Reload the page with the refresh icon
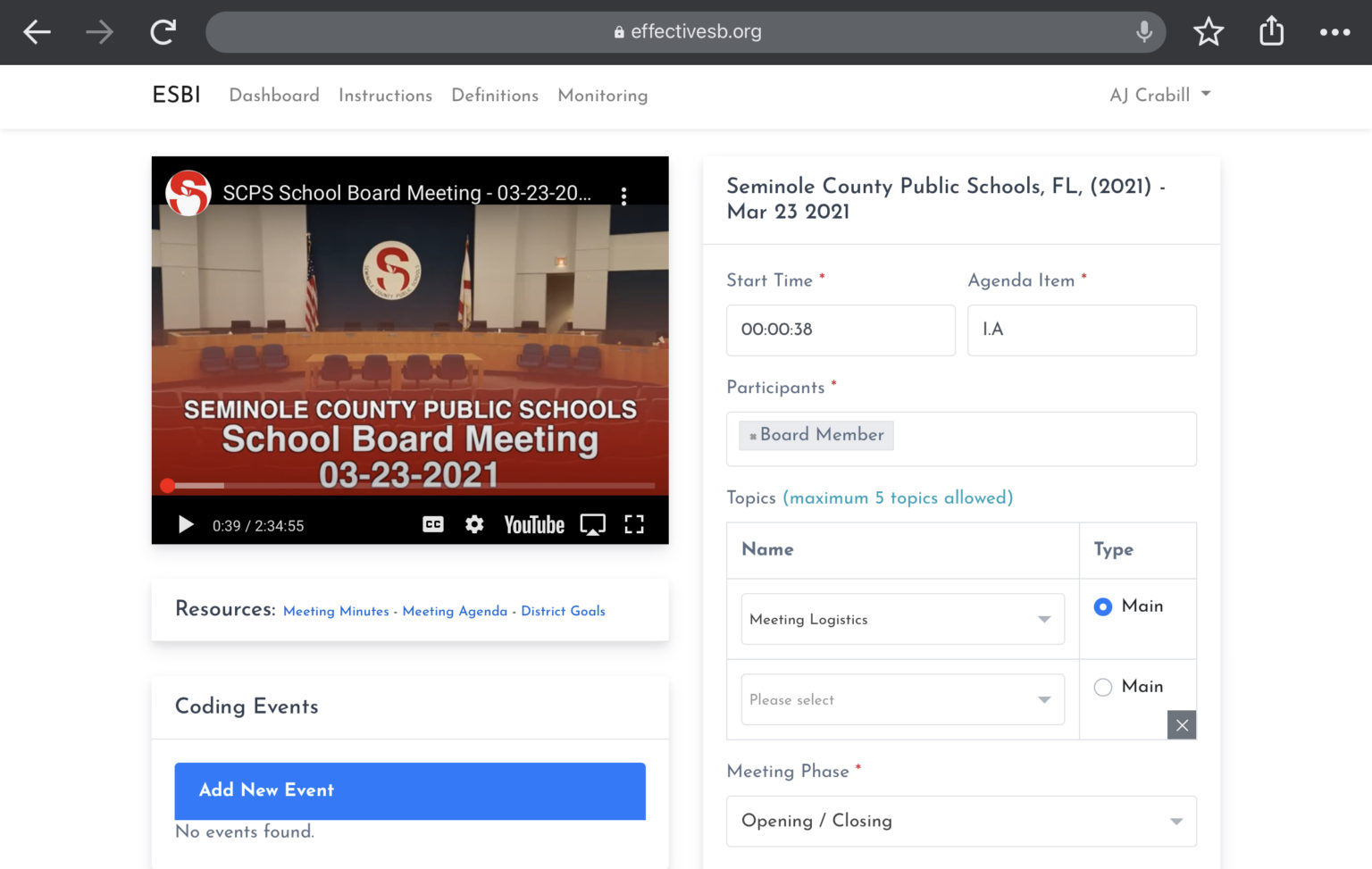This screenshot has height=869, width=1372. [x=163, y=32]
